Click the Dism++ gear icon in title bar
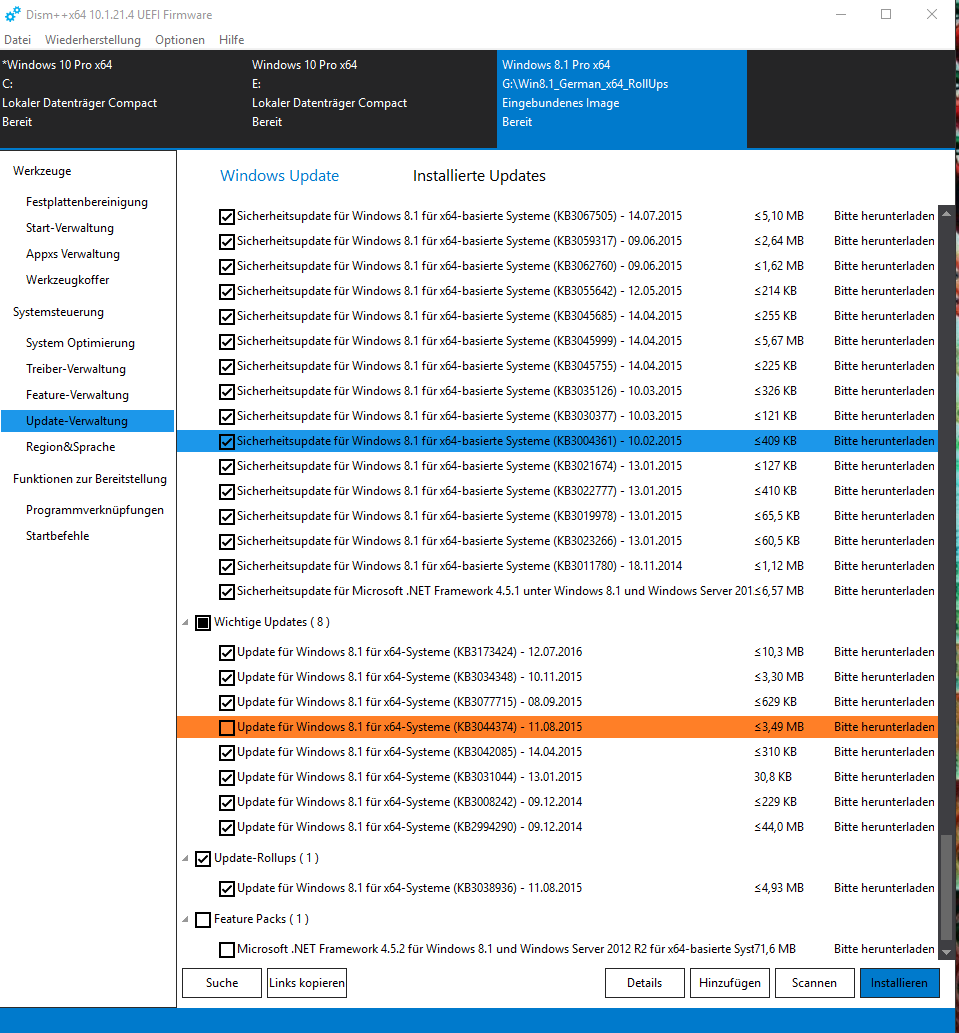Viewport: 959px width, 1033px height. [x=13, y=14]
